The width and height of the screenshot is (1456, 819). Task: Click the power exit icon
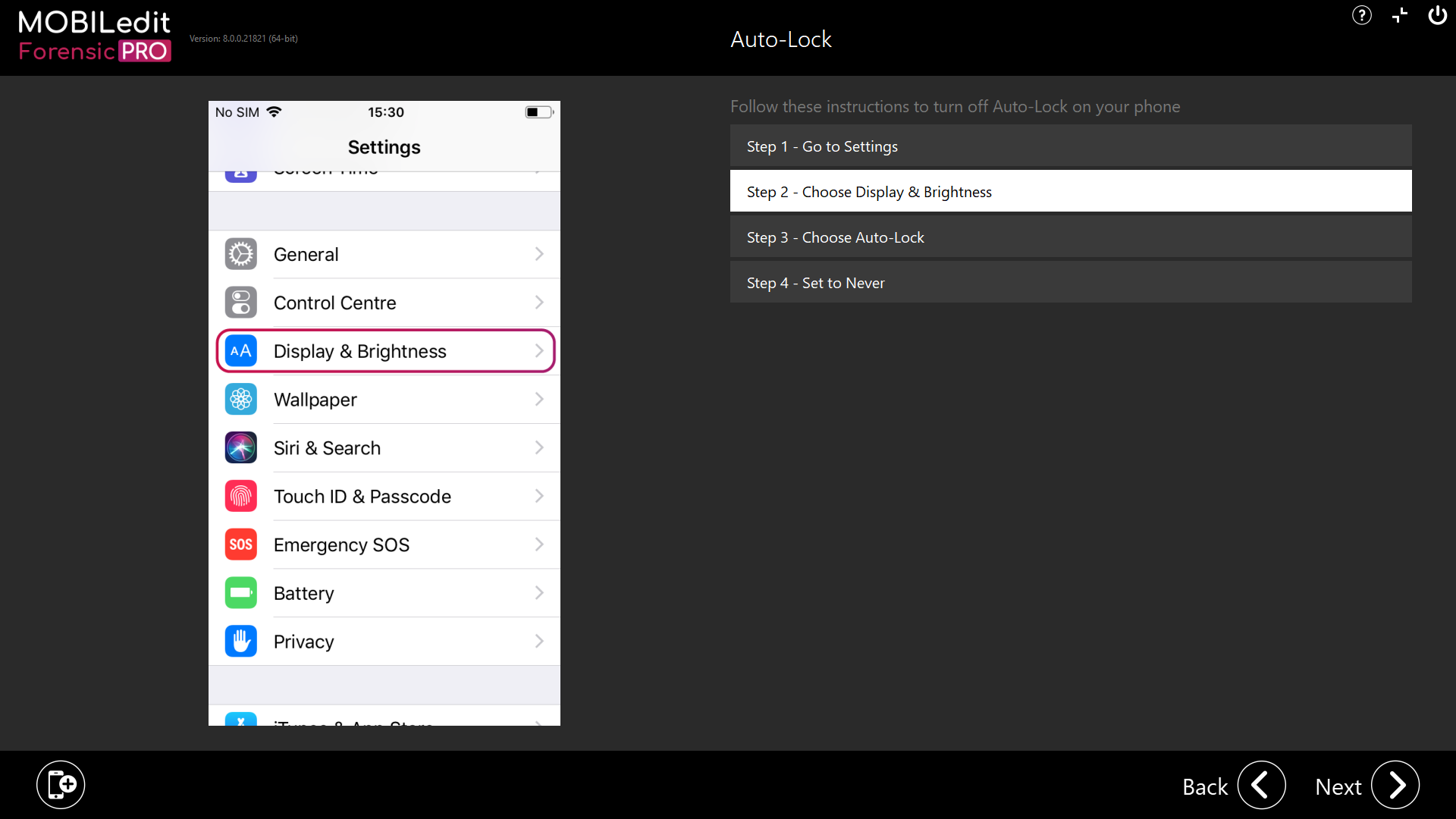click(1437, 16)
